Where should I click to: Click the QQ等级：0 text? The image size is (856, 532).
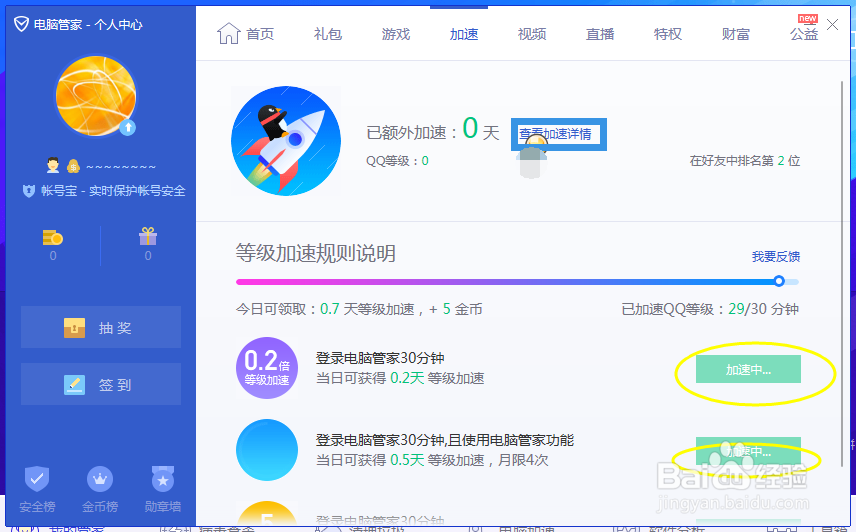[x=397, y=161]
